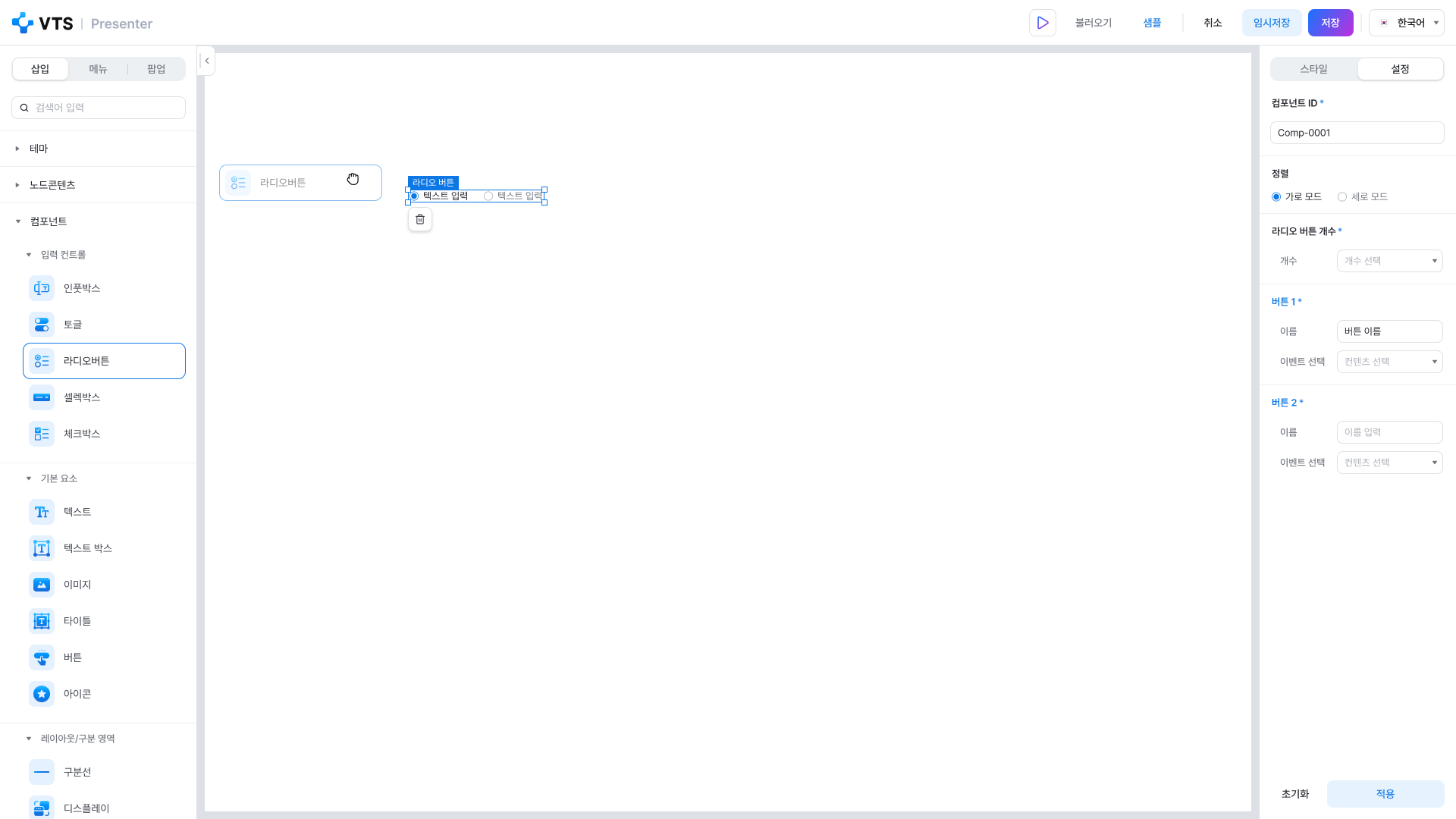Click the radio icon on the dragged 라디오버튼 card
The height and width of the screenshot is (819, 1456).
[238, 183]
